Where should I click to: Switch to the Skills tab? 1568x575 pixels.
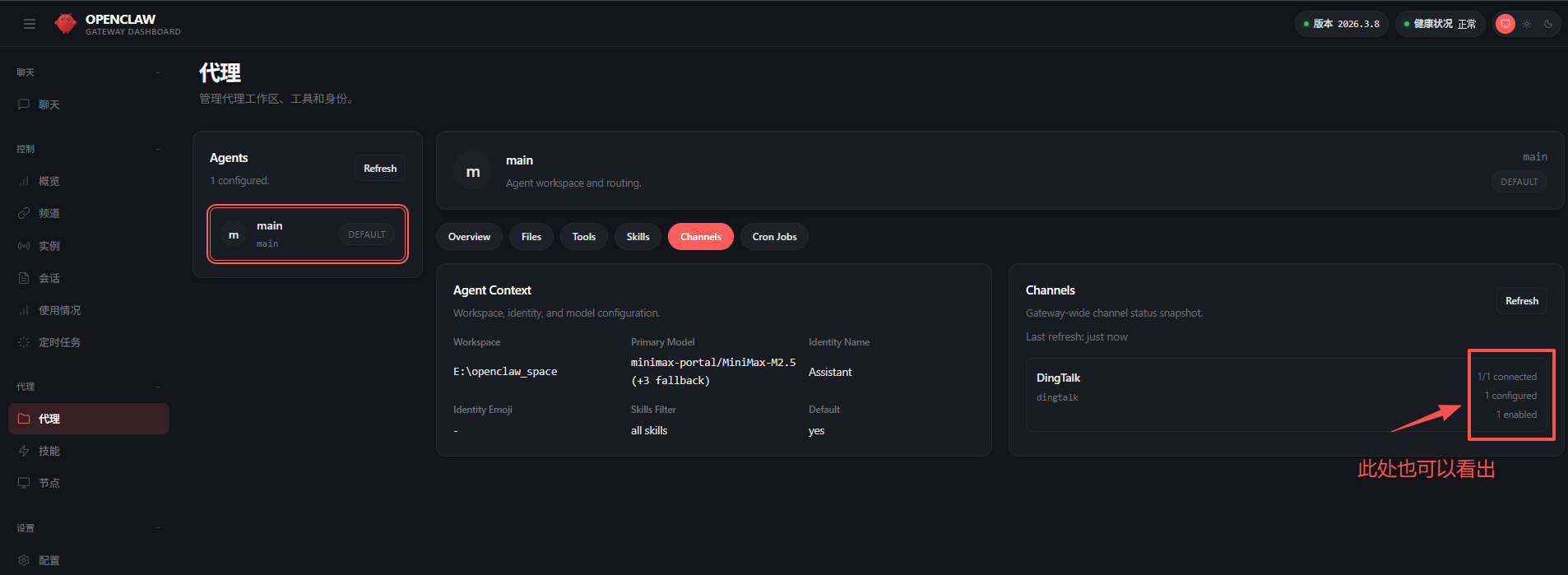click(638, 236)
